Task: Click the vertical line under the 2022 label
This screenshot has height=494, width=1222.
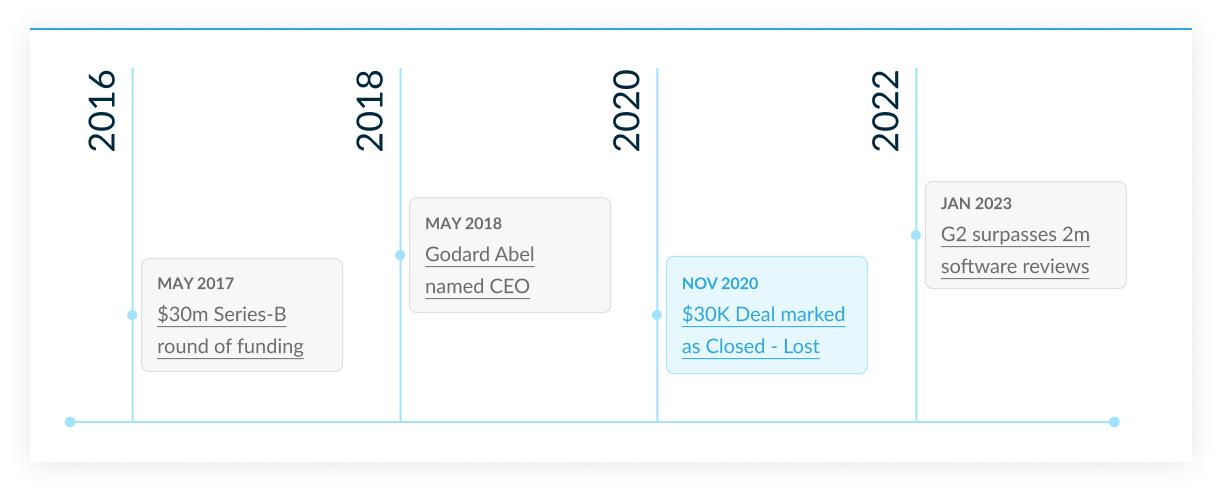Action: point(916,340)
